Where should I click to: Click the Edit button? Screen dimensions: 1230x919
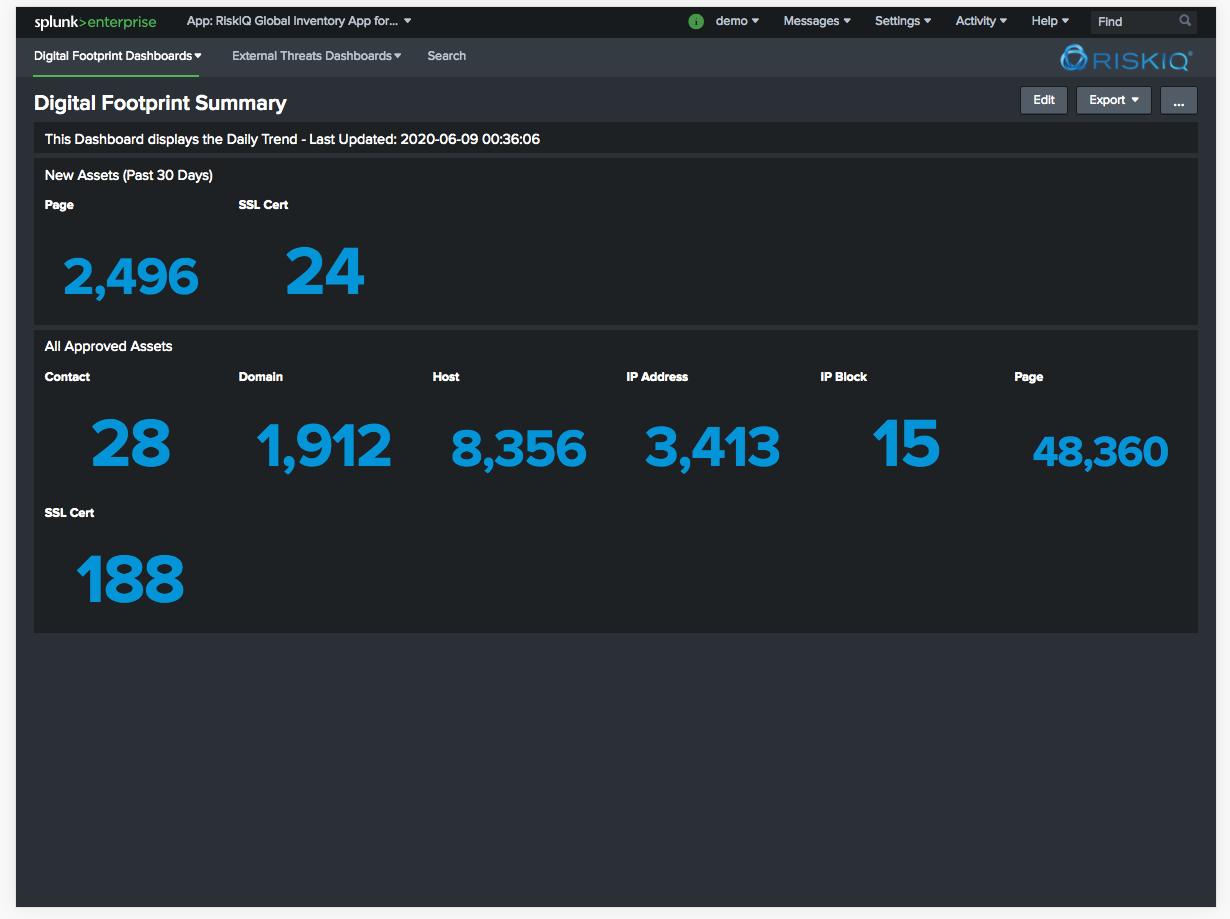tap(1044, 100)
